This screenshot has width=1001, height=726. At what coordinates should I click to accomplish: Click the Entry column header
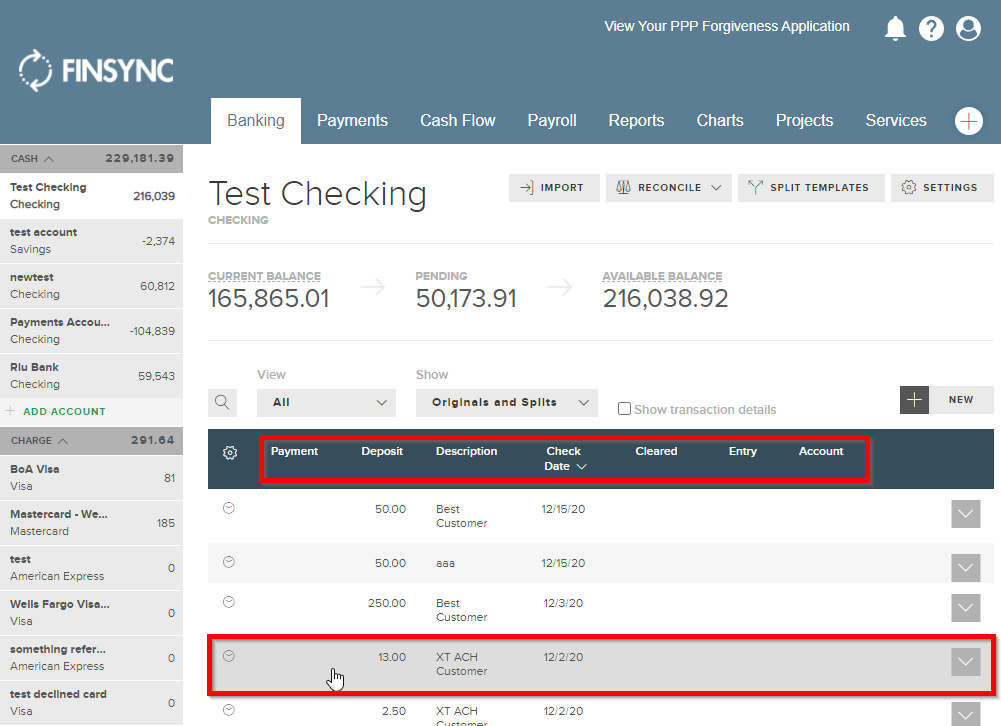click(x=742, y=451)
